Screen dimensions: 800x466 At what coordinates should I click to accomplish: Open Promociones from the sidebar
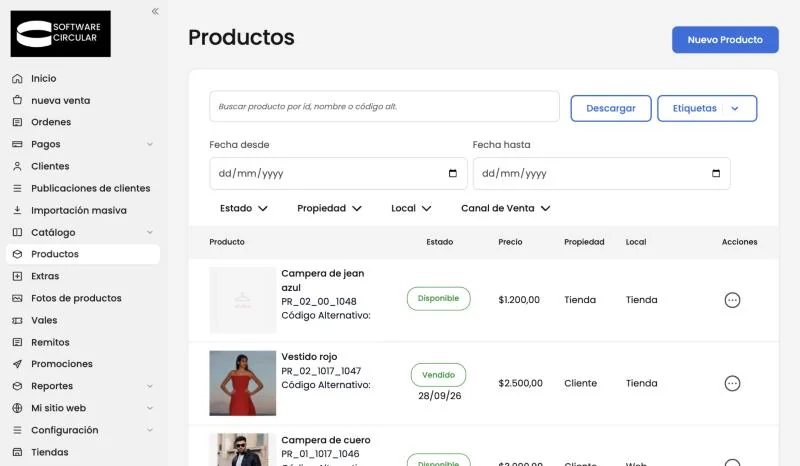[62, 364]
